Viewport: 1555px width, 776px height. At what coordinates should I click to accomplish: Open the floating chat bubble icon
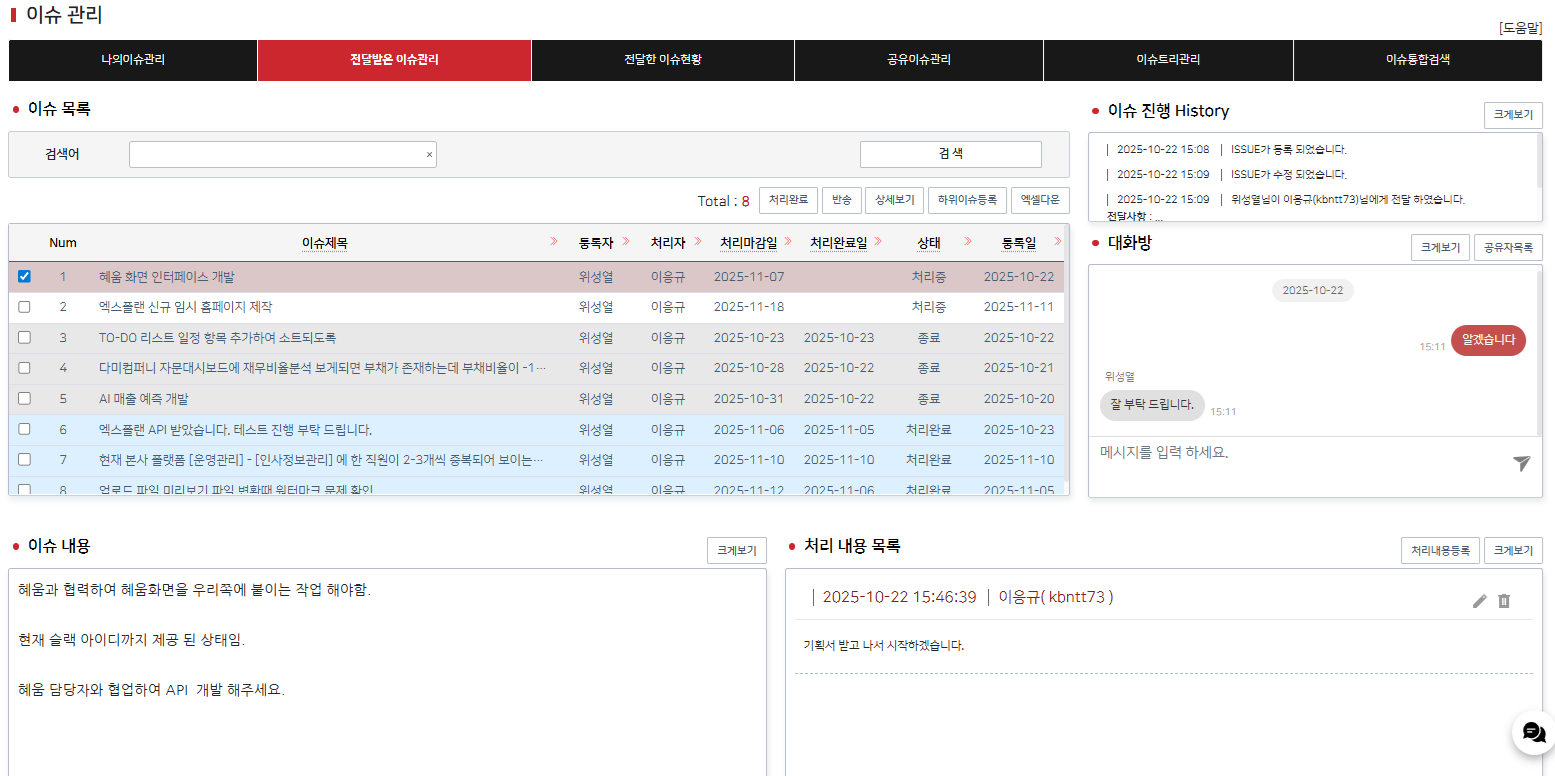pyautogui.click(x=1532, y=733)
